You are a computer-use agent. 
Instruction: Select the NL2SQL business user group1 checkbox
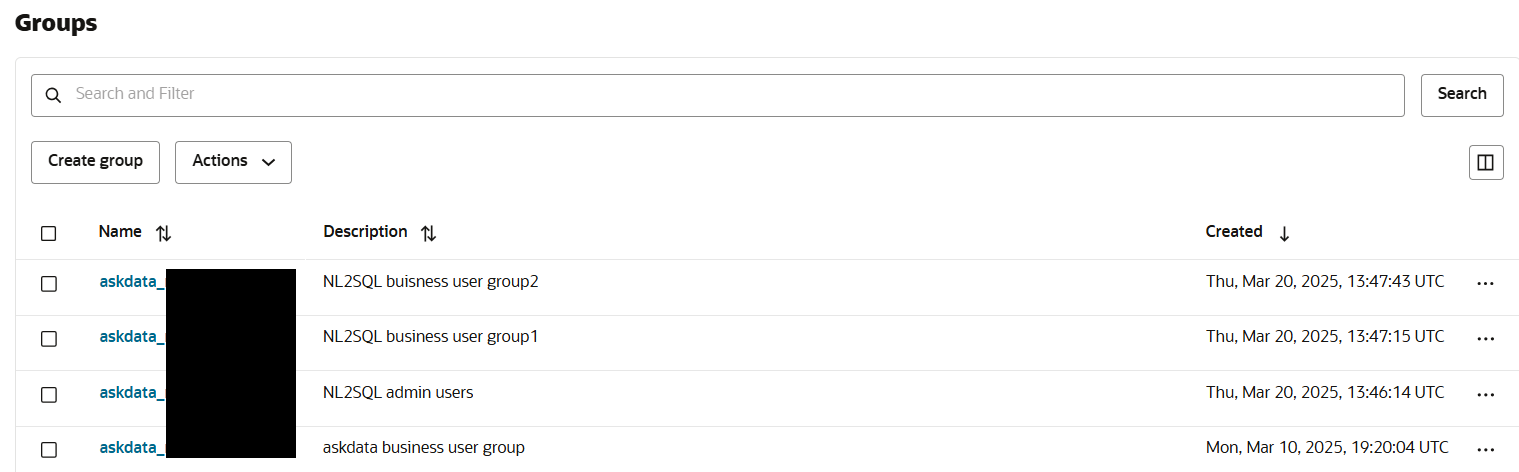(49, 338)
